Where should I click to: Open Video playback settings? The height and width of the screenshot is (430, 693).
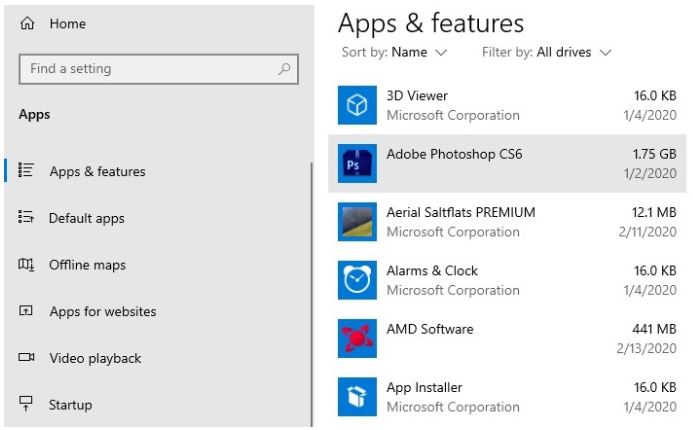coord(95,358)
